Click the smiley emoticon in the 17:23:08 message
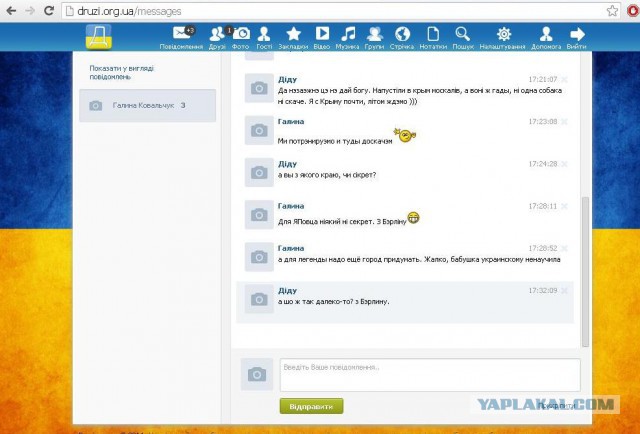 tap(405, 135)
